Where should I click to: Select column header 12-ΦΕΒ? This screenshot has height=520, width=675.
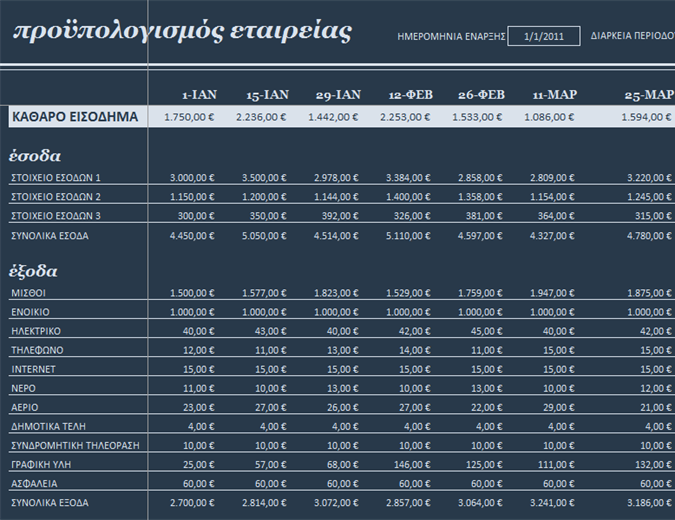coord(411,95)
